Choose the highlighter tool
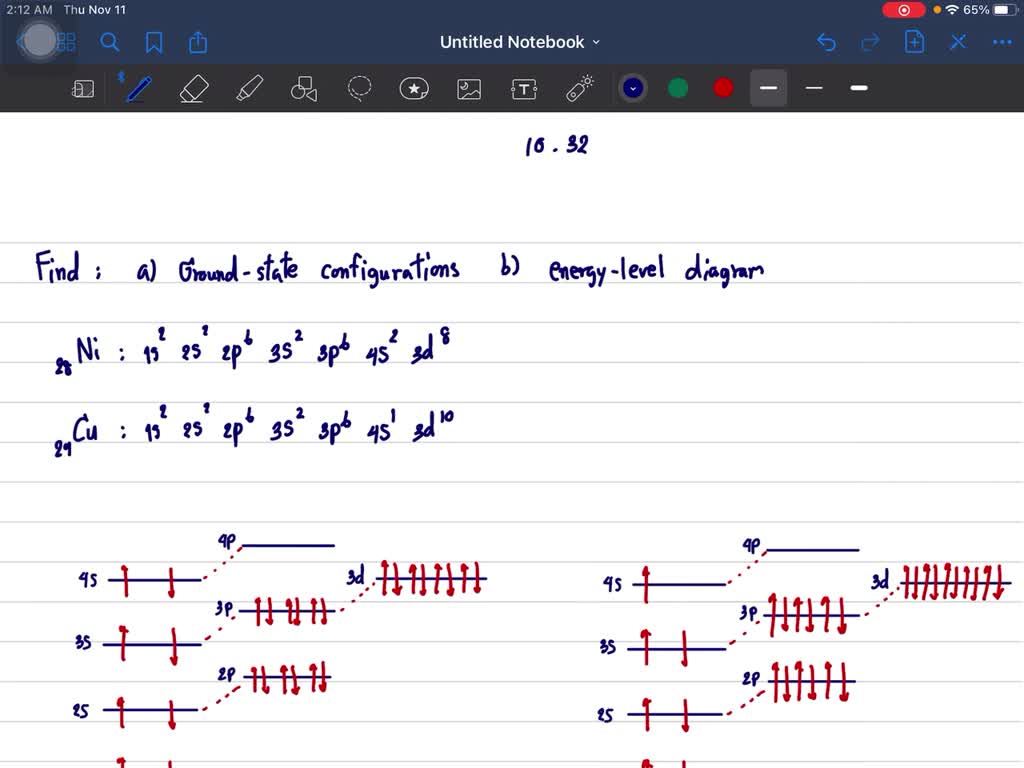Viewport: 1024px width, 768px height. coord(249,88)
